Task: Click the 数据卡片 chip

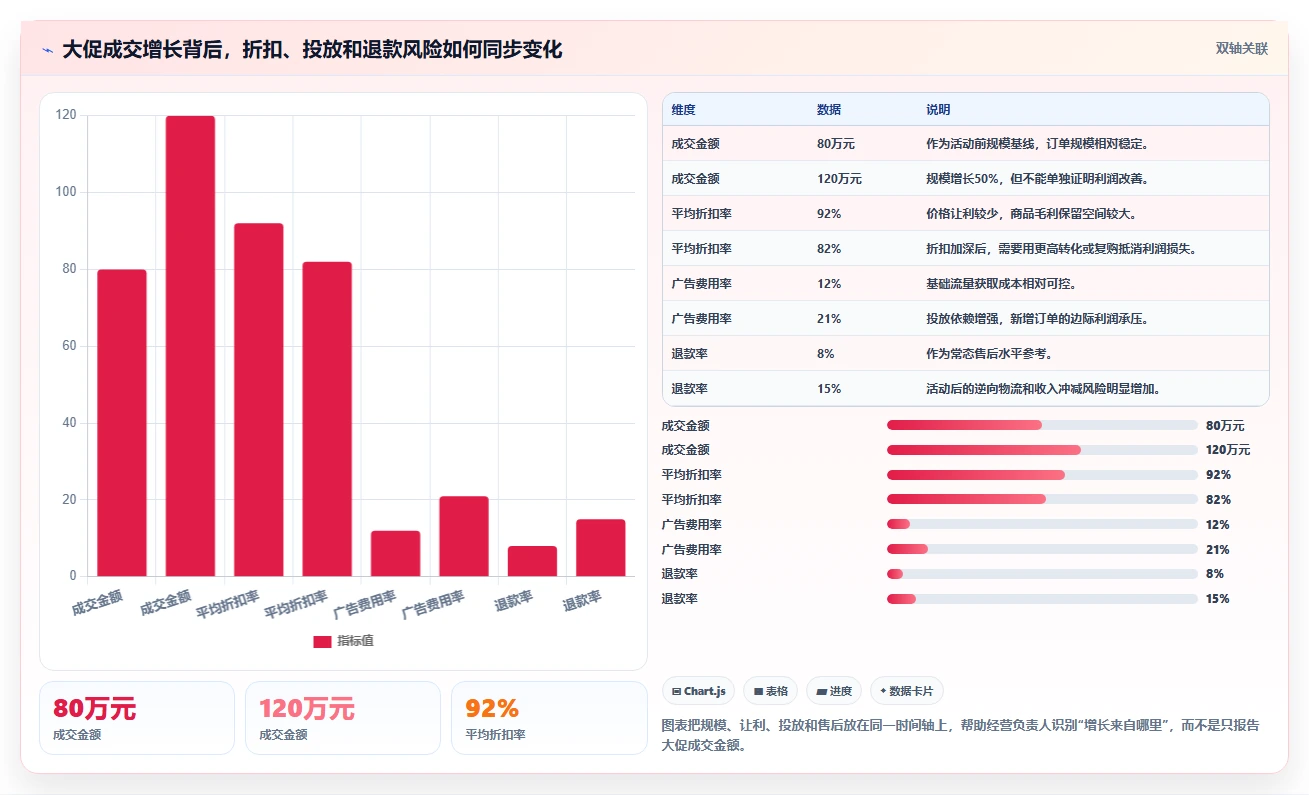Action: (906, 691)
